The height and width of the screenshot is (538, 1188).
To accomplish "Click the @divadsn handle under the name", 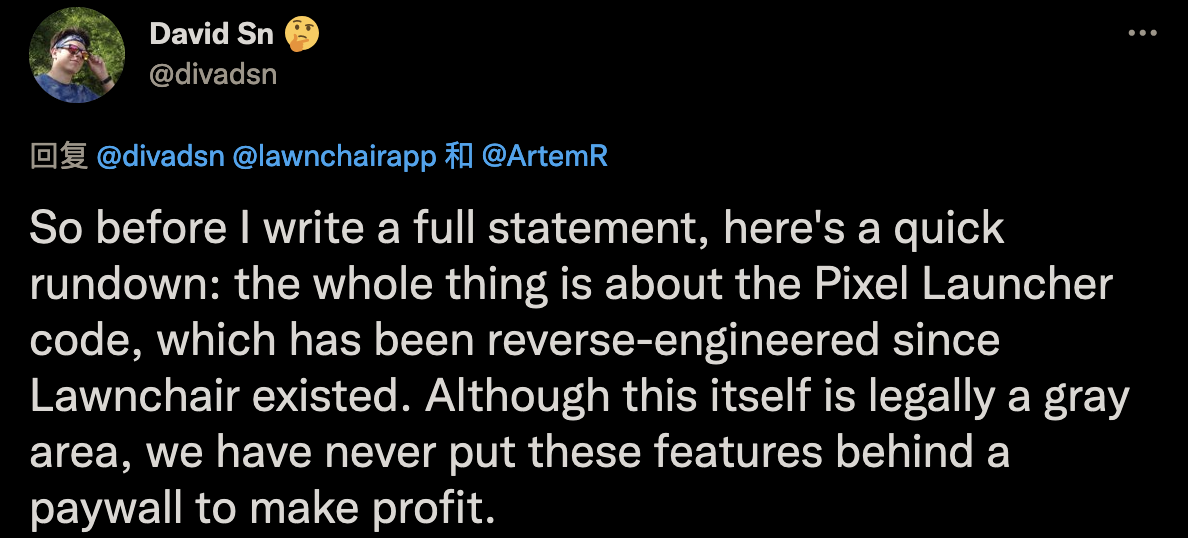I will 212,73.
